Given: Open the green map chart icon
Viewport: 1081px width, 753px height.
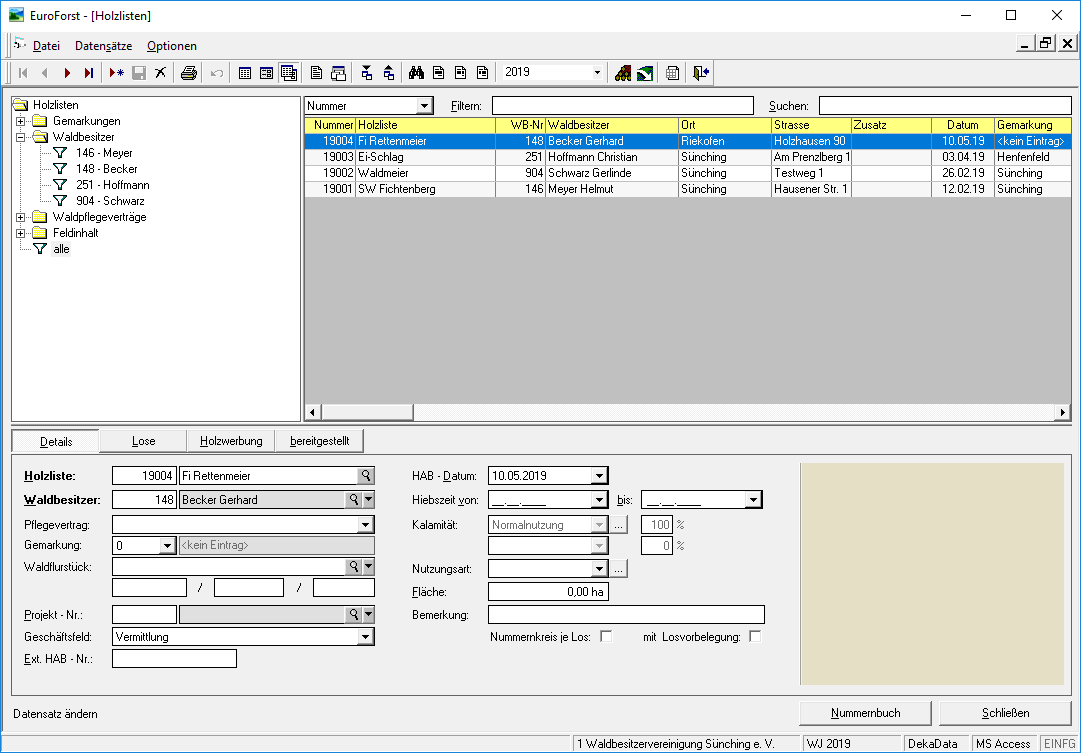Looking at the screenshot, I should coord(645,72).
